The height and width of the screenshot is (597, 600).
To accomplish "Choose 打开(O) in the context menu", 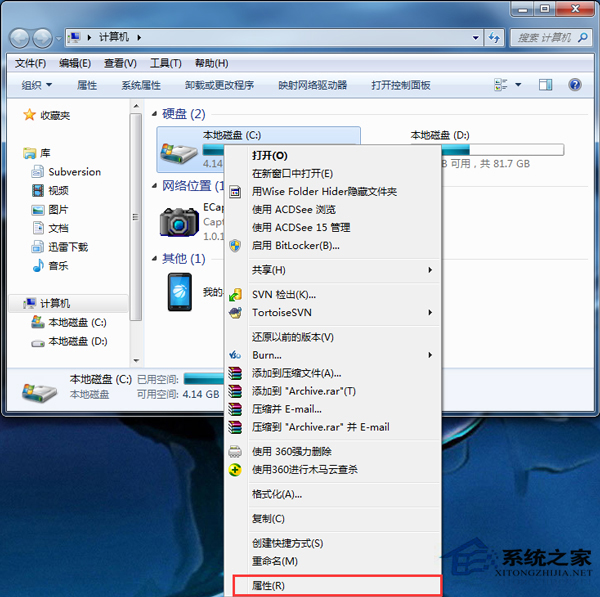I will tap(332, 156).
